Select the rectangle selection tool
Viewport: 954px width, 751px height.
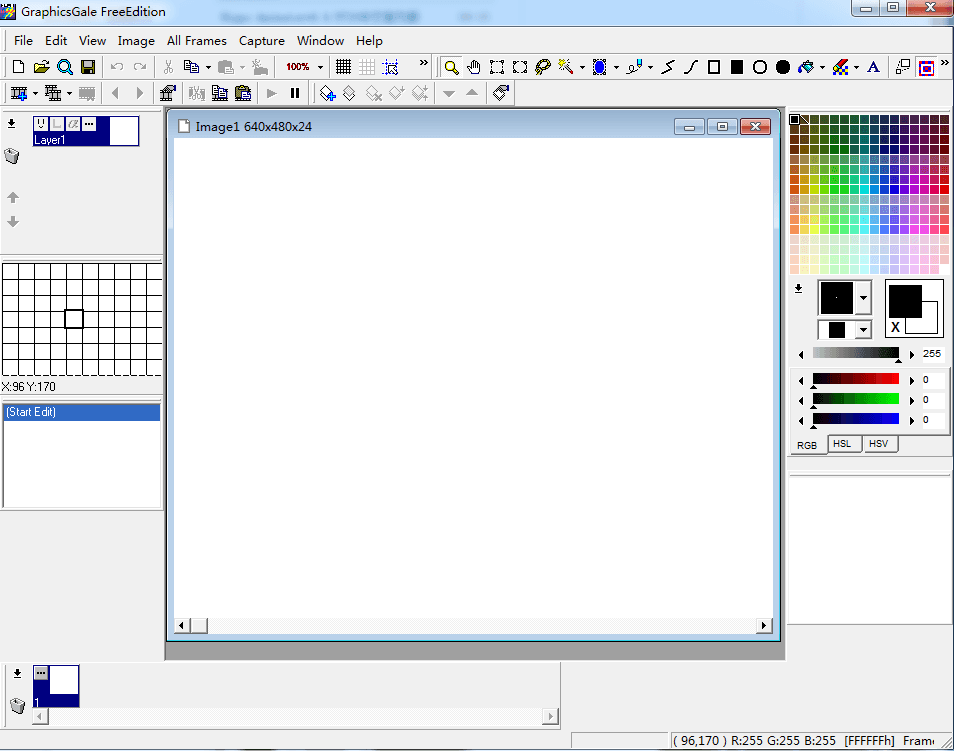point(497,67)
